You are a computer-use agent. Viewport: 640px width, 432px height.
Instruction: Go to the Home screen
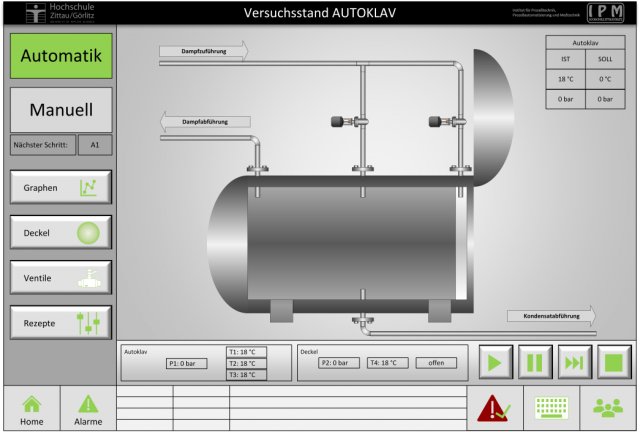click(x=31, y=409)
